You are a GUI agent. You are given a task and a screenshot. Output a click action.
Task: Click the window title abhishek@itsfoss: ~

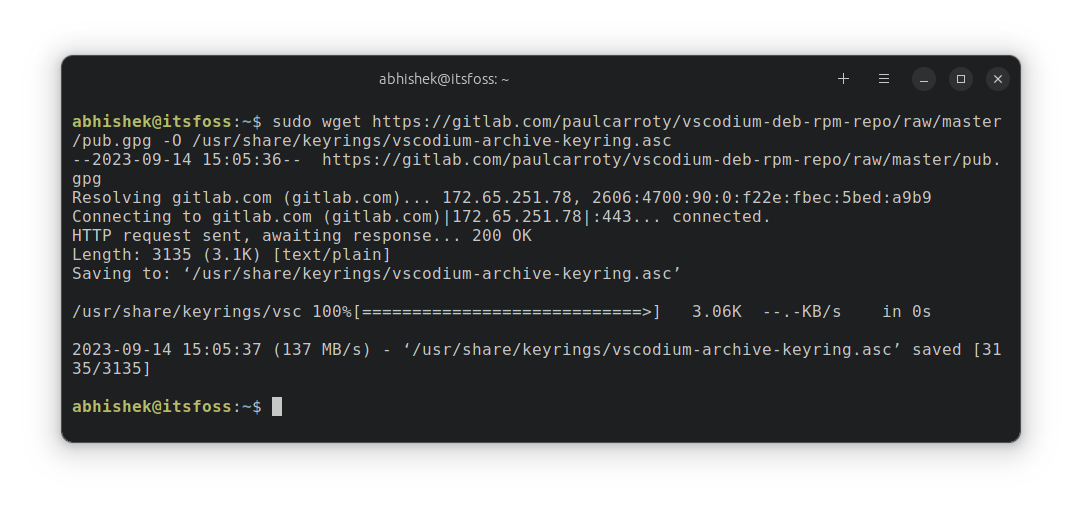tap(444, 79)
